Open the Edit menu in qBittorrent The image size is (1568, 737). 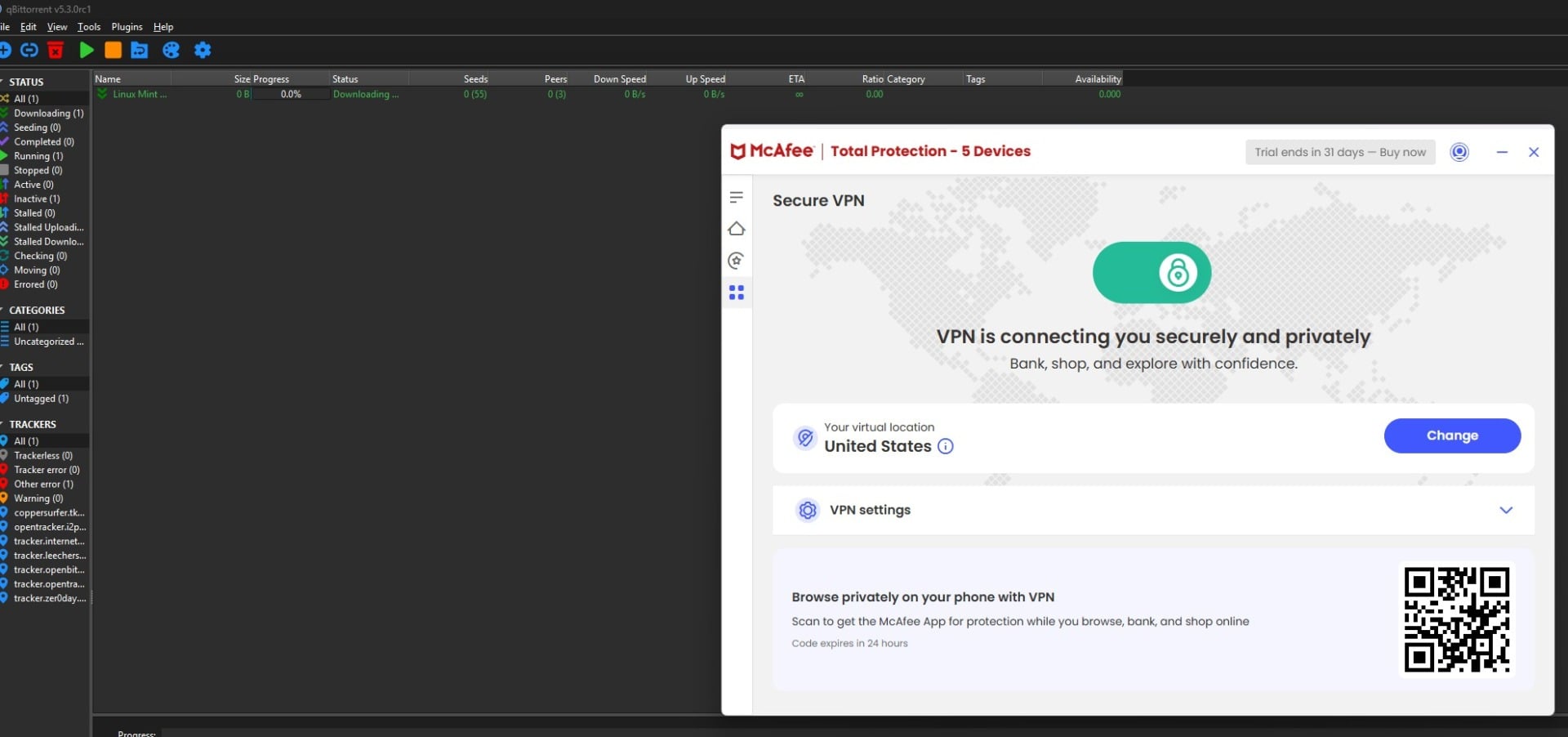[x=29, y=27]
